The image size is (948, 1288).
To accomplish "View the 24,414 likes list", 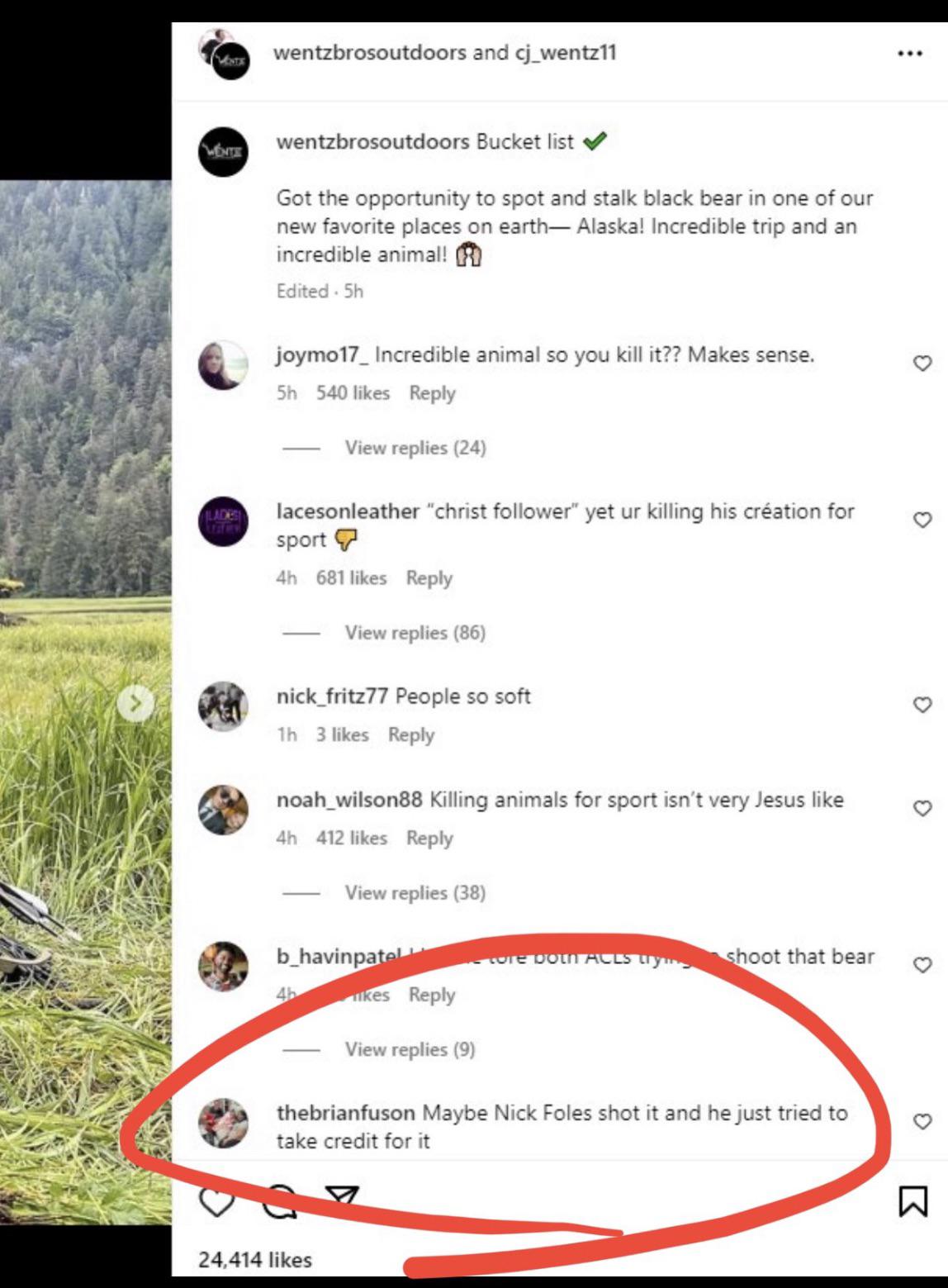I will pyautogui.click(x=255, y=1260).
